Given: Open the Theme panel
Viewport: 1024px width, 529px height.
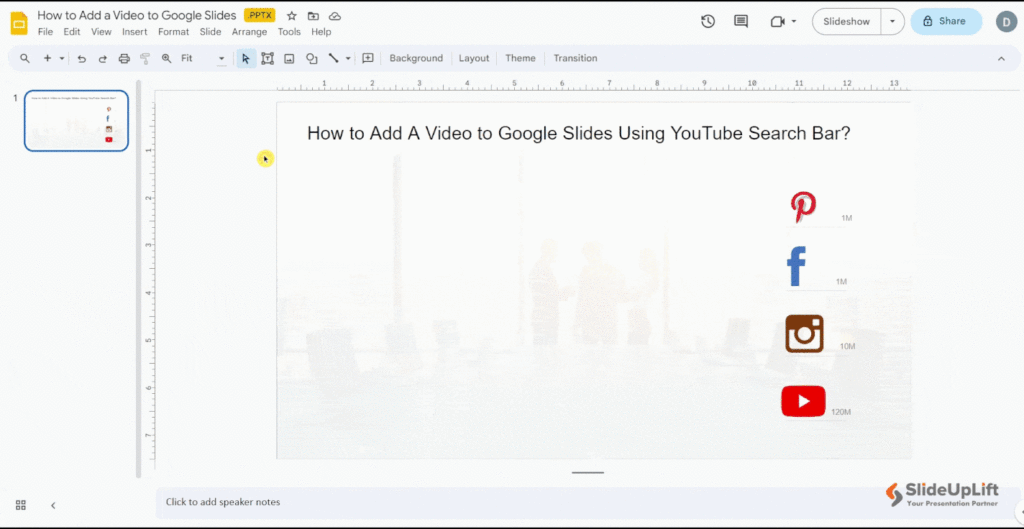Looking at the screenshot, I should click(x=520, y=58).
